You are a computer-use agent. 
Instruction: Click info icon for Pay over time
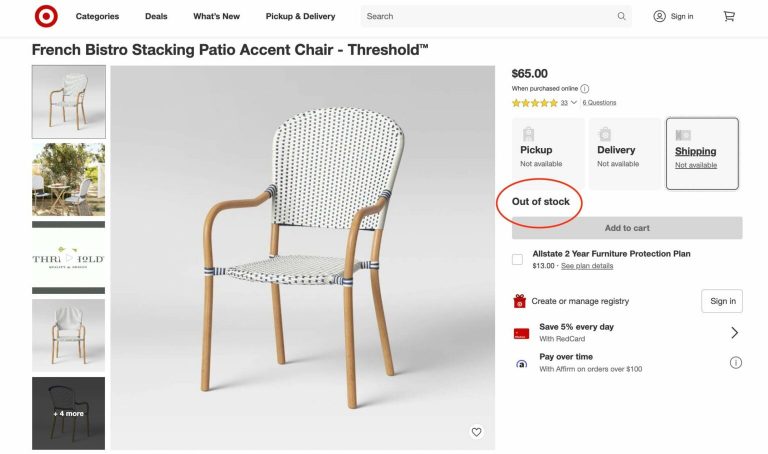[x=736, y=362]
